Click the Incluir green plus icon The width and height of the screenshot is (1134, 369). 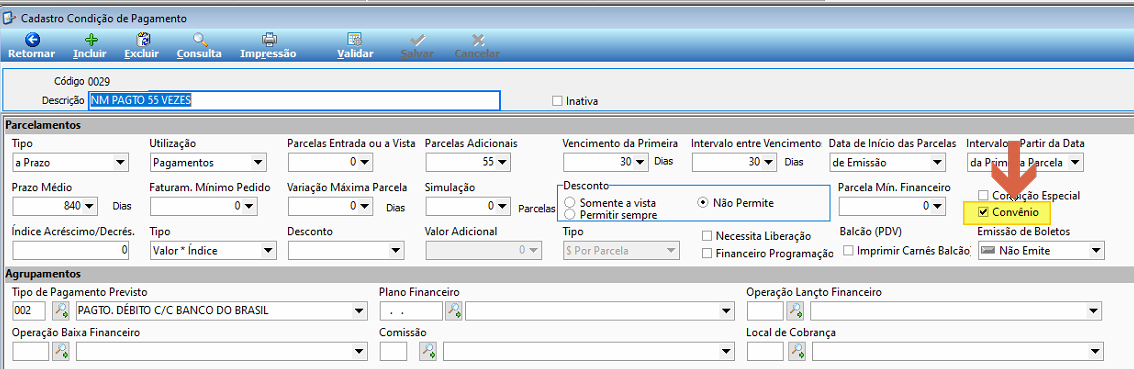[x=90, y=41]
